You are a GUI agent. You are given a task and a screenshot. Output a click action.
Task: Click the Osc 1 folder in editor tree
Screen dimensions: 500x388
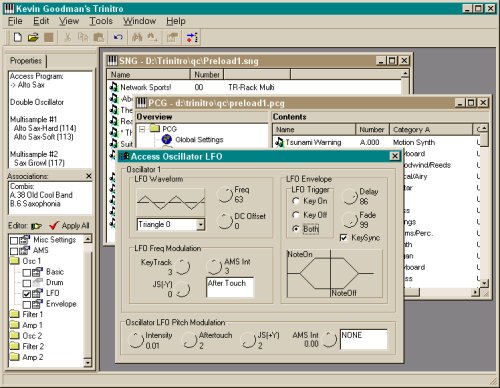tap(14, 261)
